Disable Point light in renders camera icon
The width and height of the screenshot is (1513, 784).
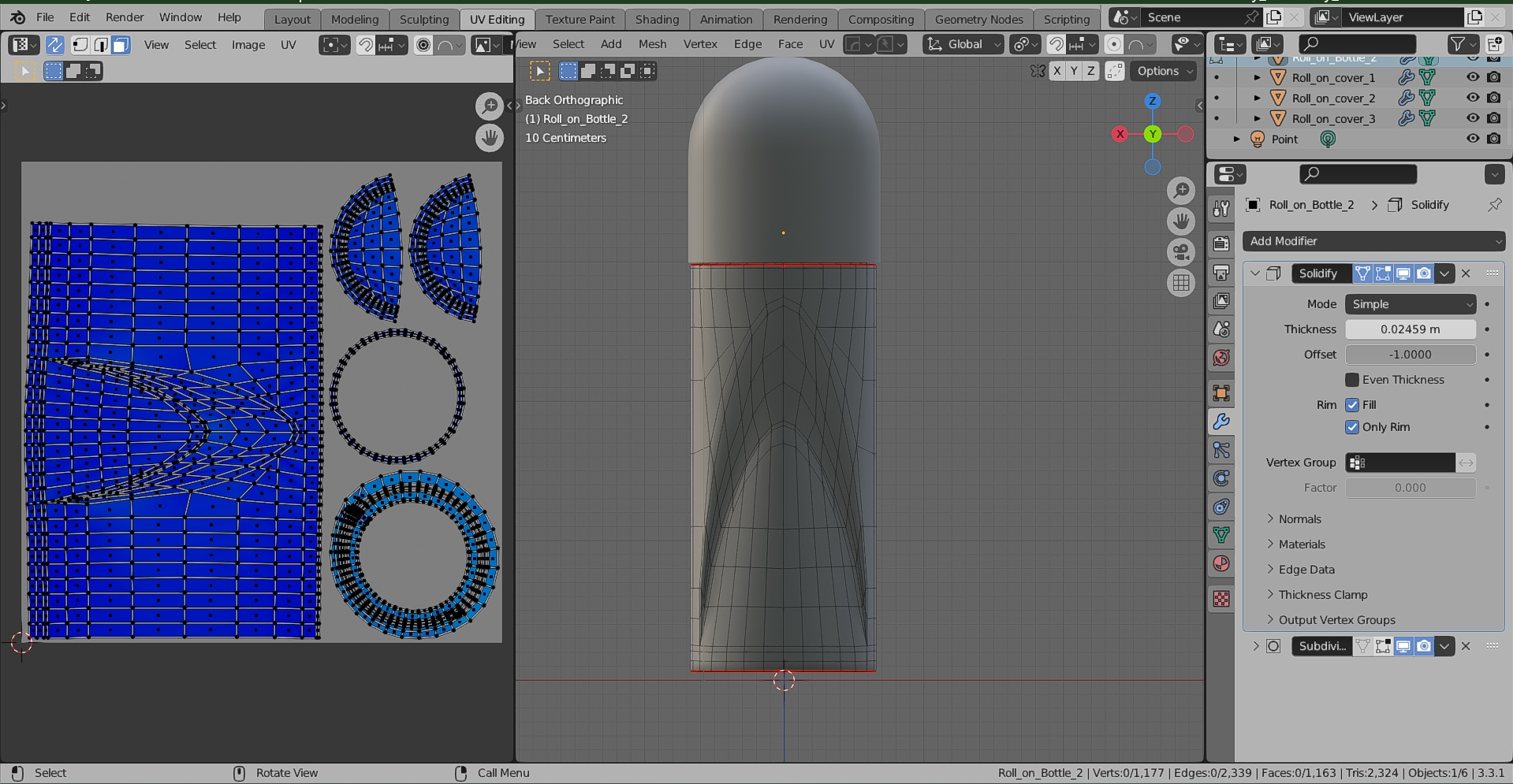pos(1493,139)
